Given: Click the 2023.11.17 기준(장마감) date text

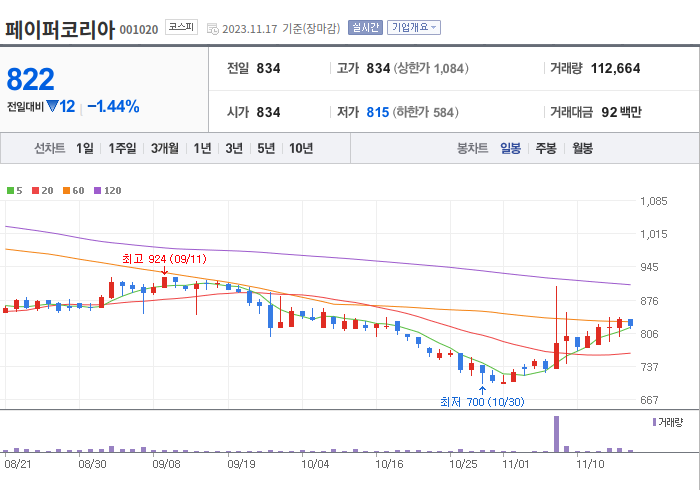Looking at the screenshot, I should (281, 29).
